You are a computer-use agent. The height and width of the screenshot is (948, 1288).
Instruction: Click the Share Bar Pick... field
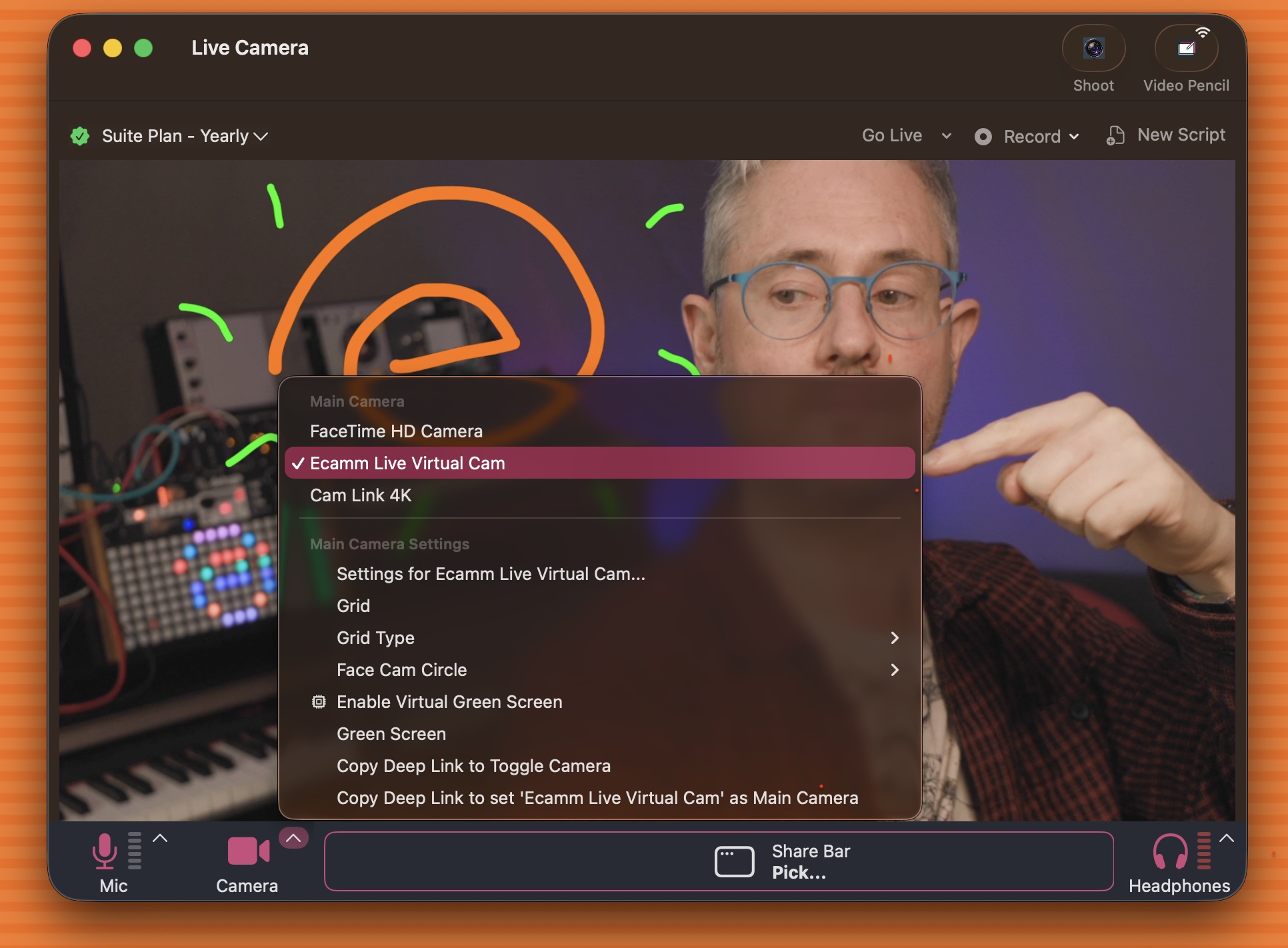click(x=719, y=861)
